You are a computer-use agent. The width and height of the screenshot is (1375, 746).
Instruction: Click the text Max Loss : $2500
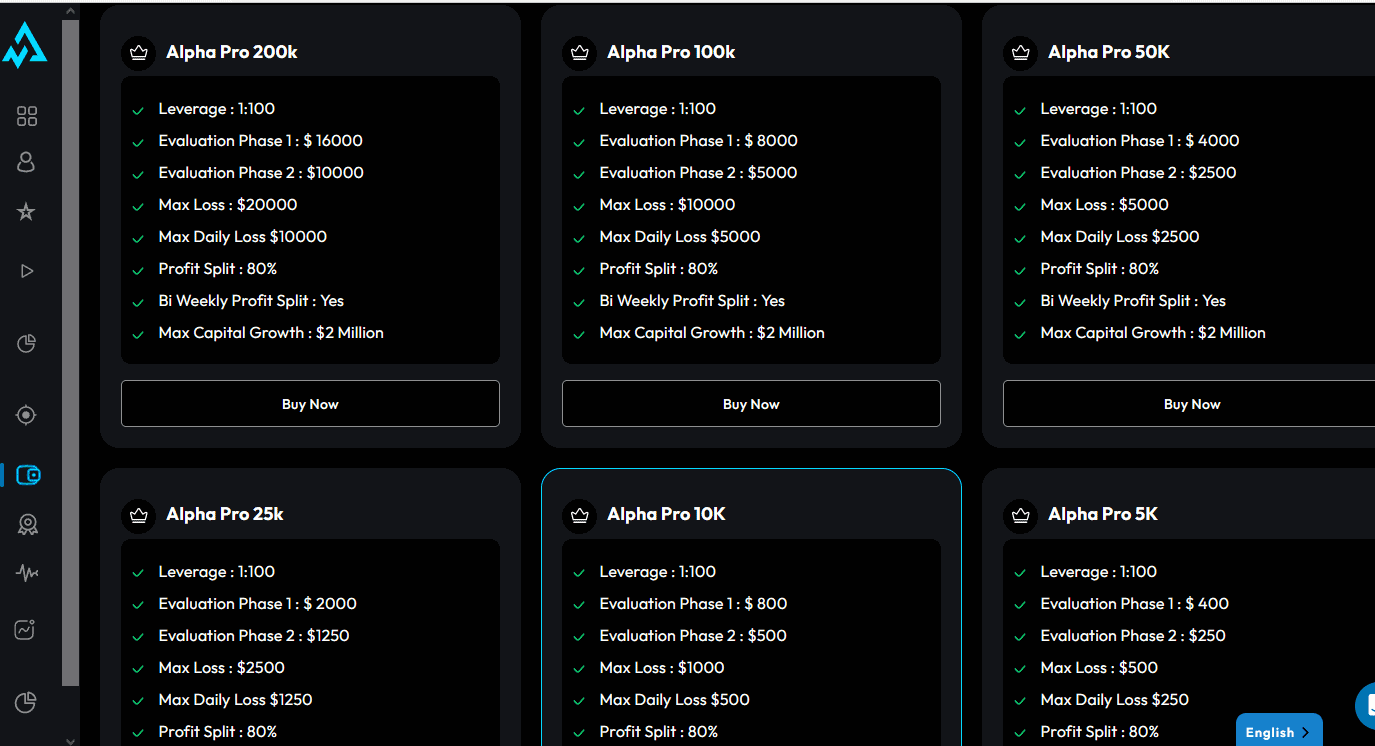point(222,668)
